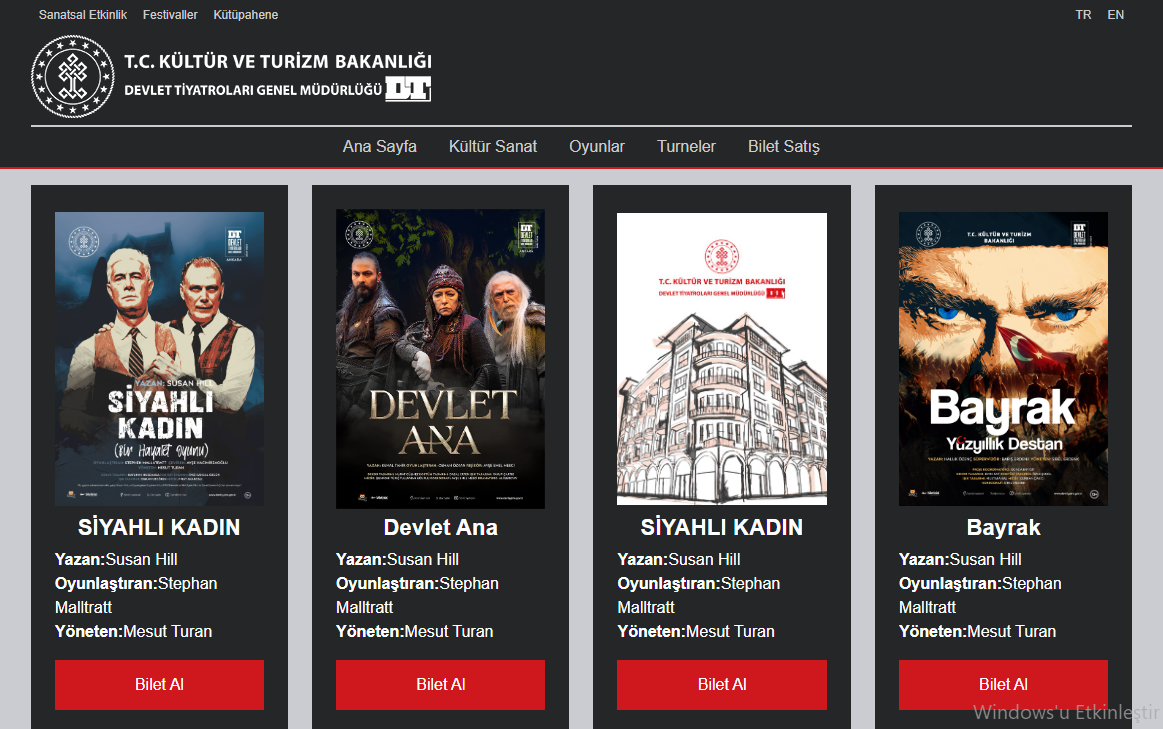1163x729 pixels.
Task: Open the Sanatsal Etkinlik link
Action: pos(83,15)
